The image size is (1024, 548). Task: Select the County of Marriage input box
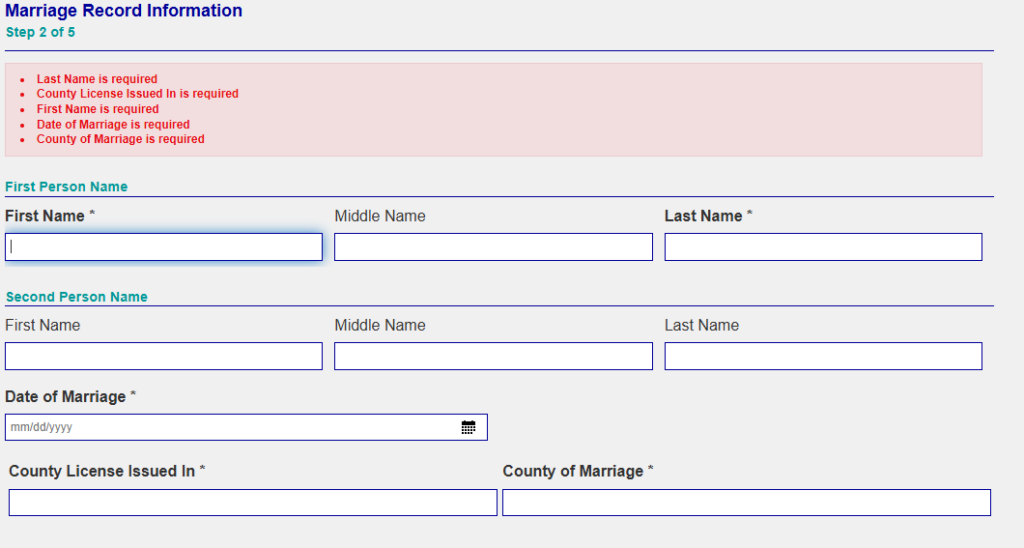(x=746, y=503)
